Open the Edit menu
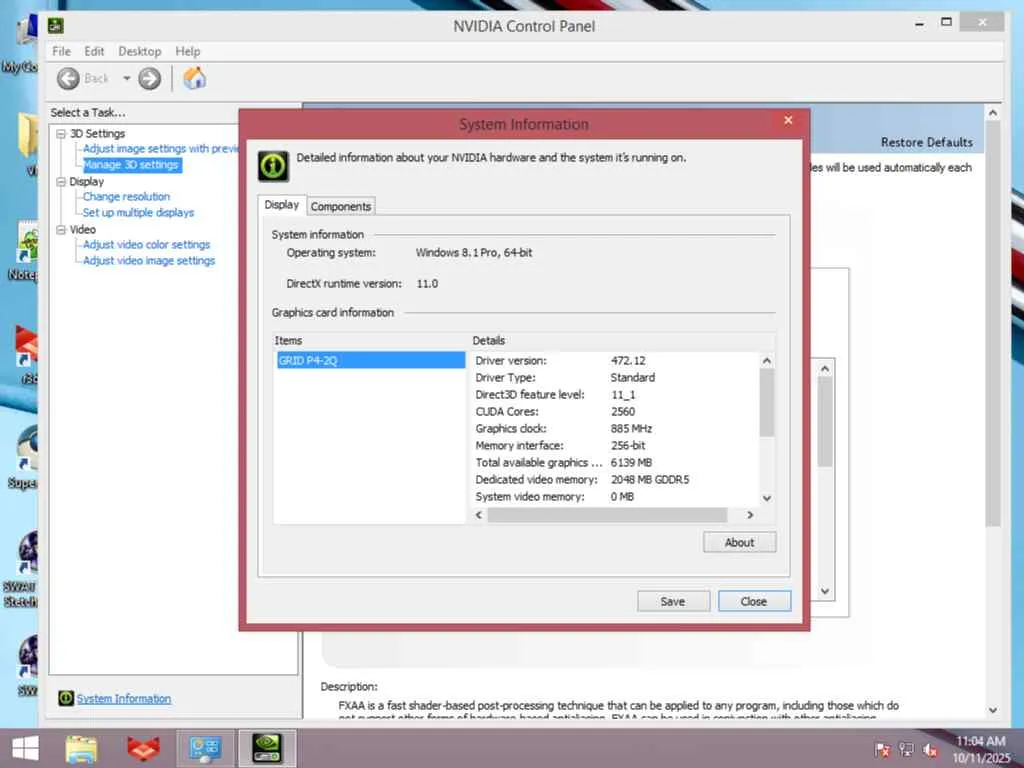This screenshot has height=768, width=1024. coord(94,51)
